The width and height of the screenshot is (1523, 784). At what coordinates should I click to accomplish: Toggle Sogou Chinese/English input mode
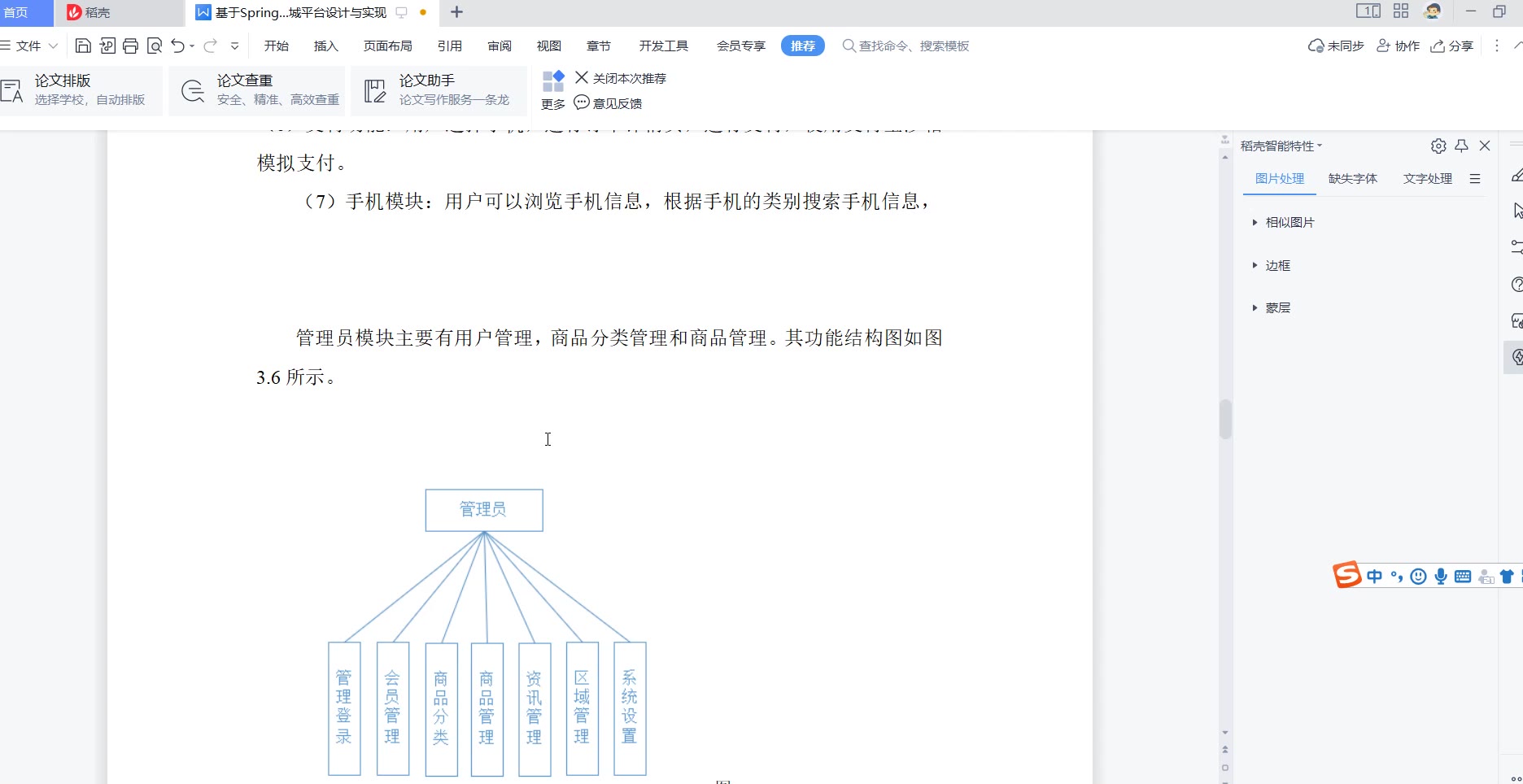(x=1375, y=577)
